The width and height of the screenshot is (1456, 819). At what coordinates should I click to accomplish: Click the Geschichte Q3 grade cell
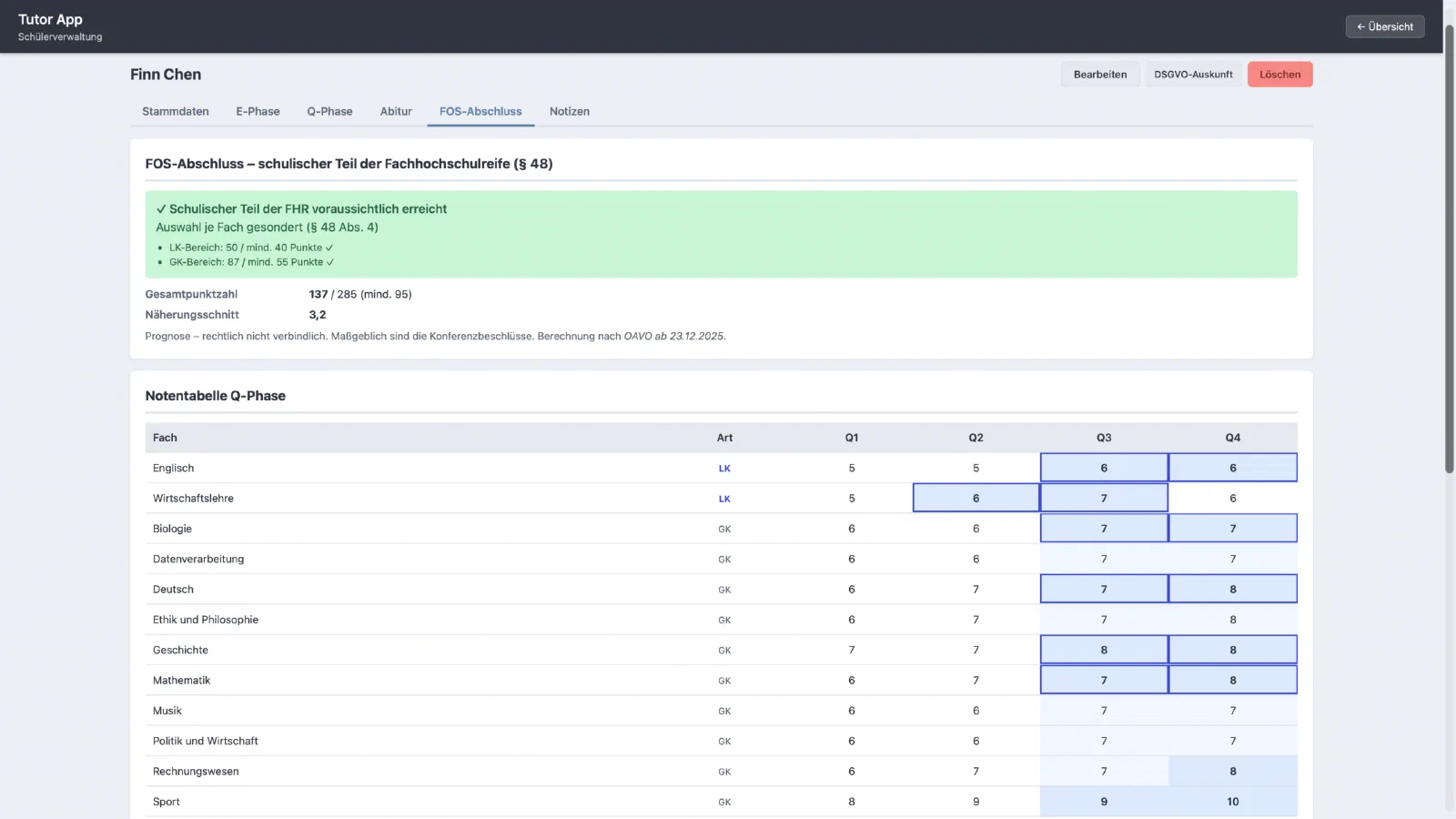(1104, 650)
